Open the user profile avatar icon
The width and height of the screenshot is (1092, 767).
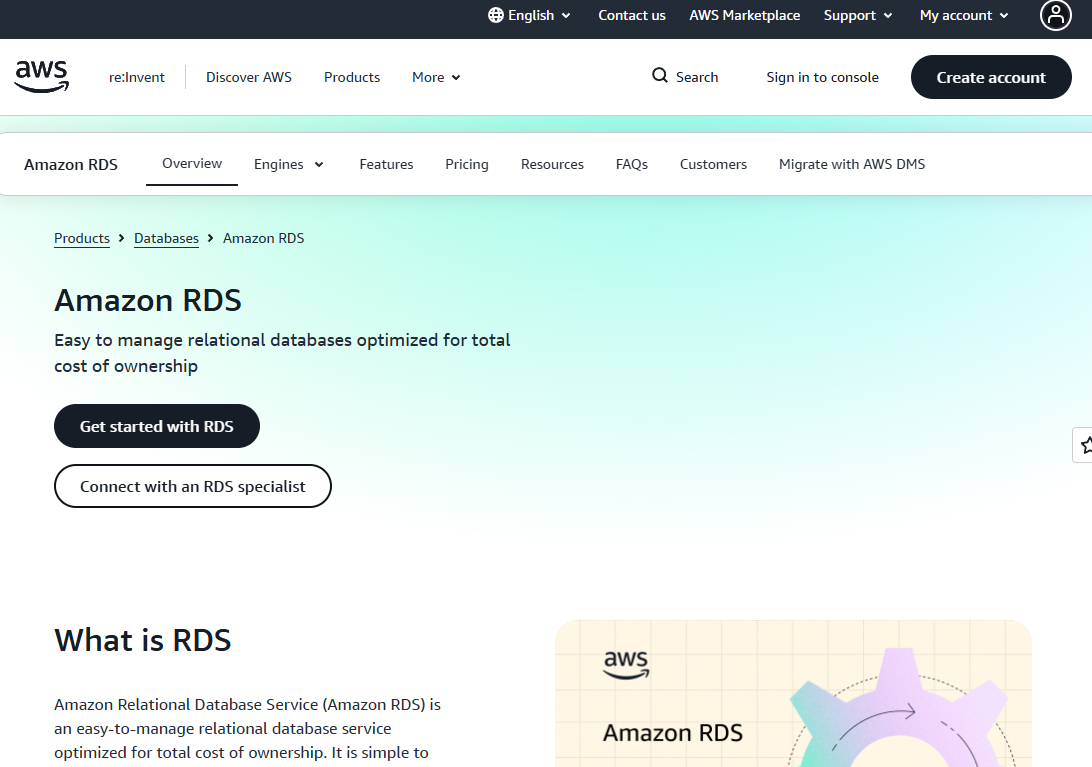tap(1056, 15)
